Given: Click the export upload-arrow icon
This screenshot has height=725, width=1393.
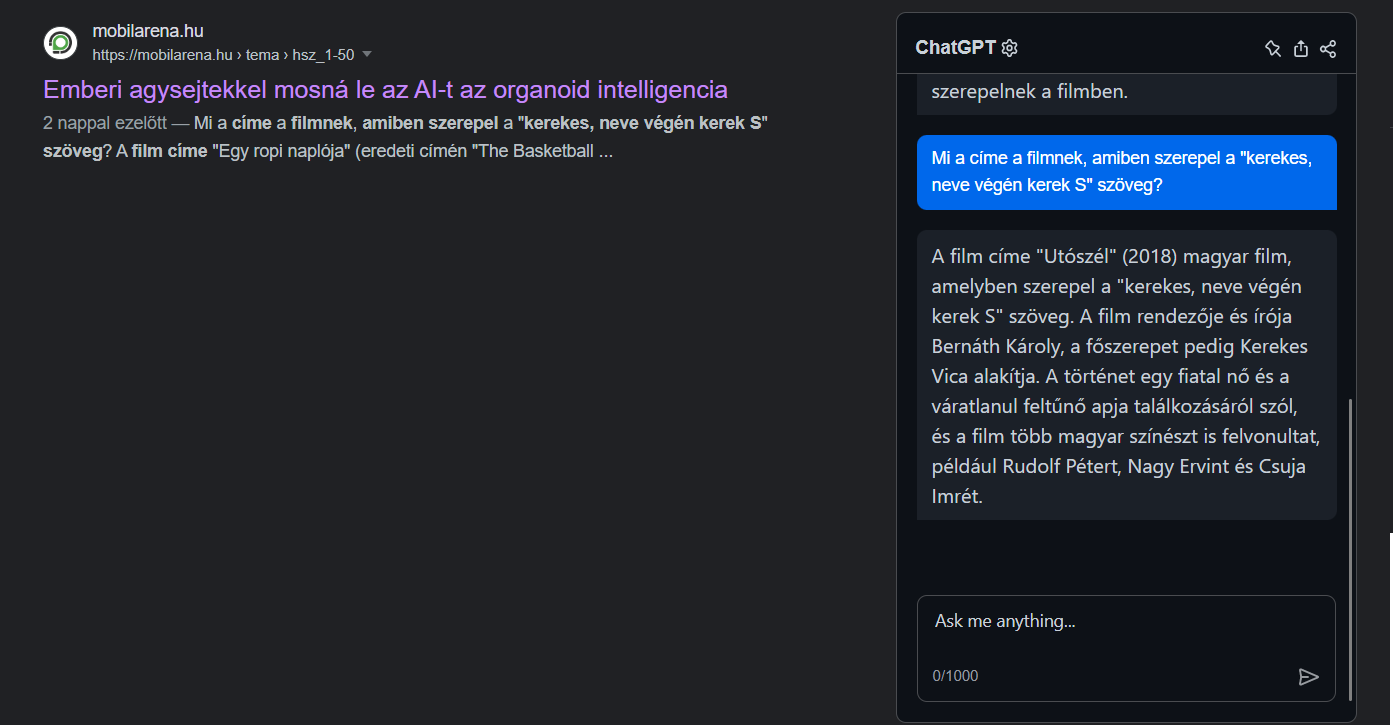Looking at the screenshot, I should coord(1301,48).
